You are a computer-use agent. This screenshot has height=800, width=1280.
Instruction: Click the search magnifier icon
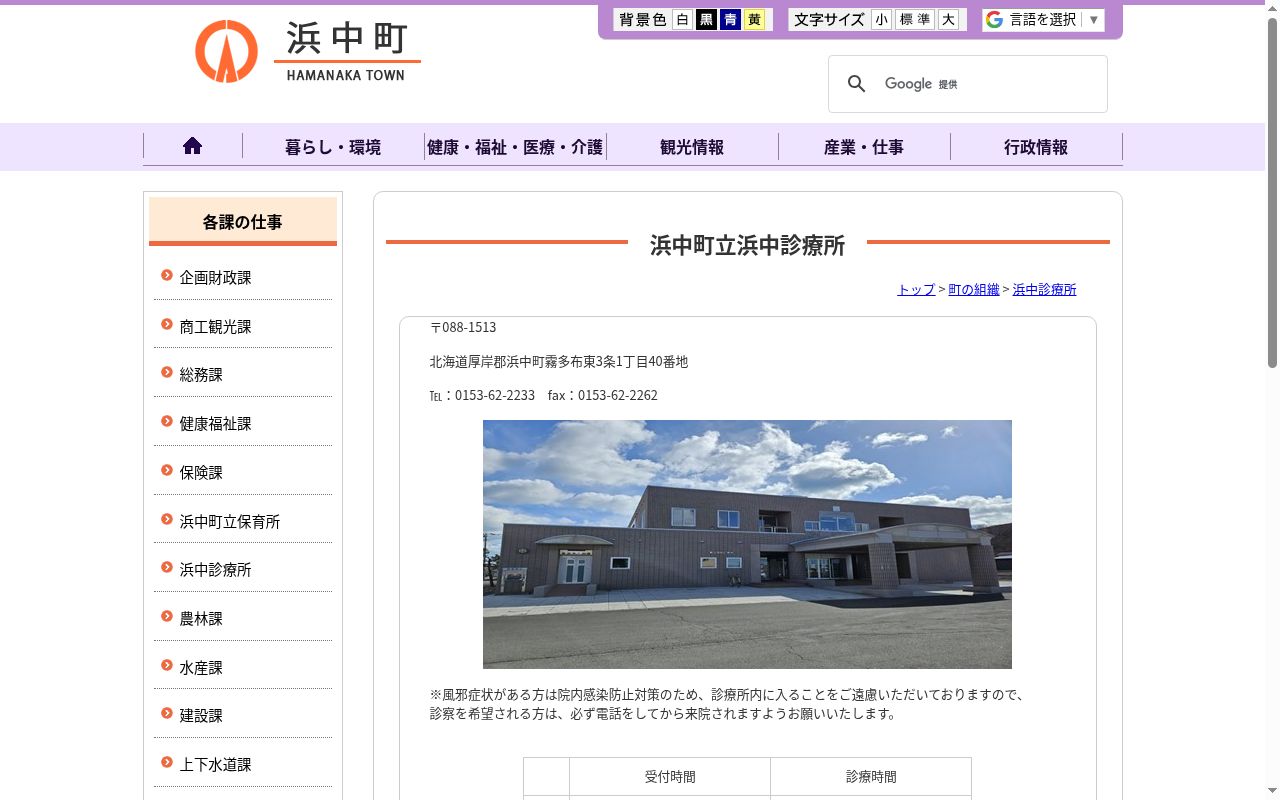(x=856, y=84)
